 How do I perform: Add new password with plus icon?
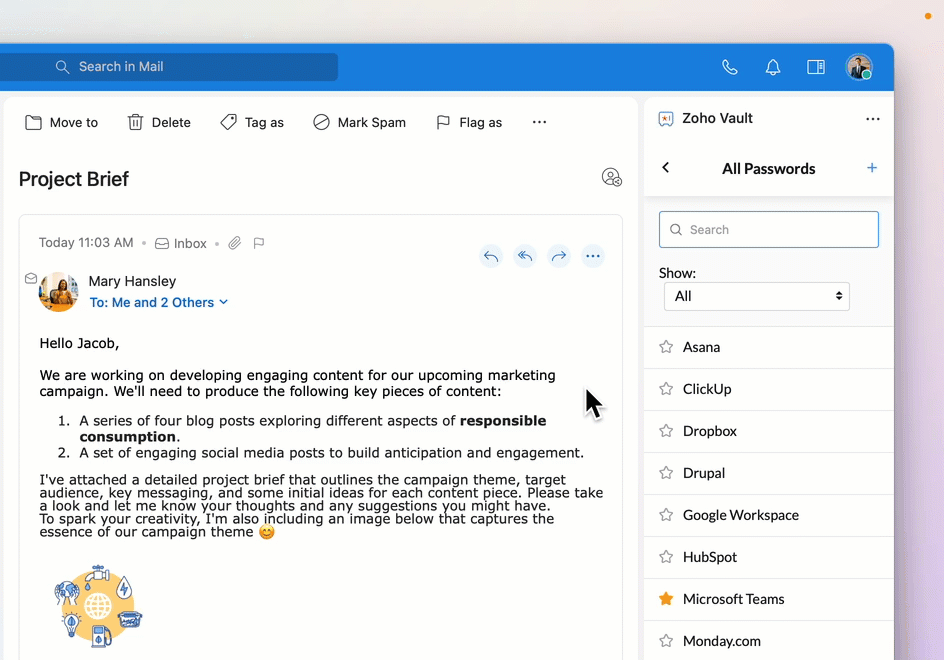pos(872,167)
